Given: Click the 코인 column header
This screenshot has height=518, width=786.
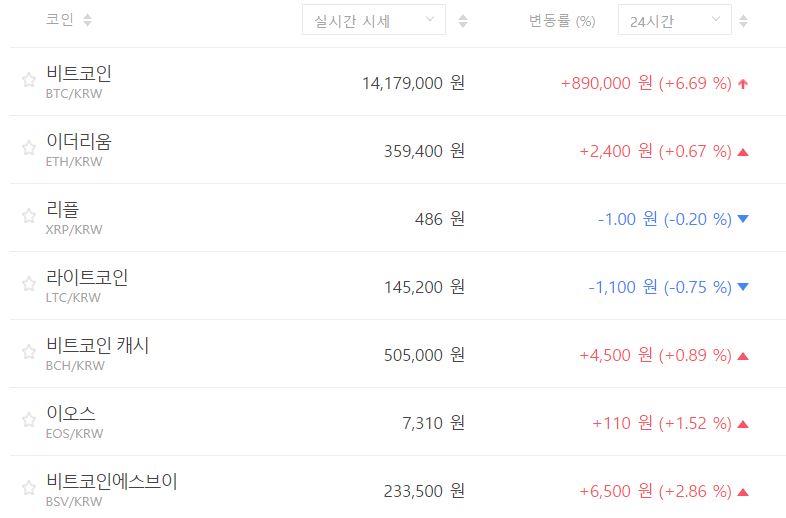Looking at the screenshot, I should pos(59,20).
